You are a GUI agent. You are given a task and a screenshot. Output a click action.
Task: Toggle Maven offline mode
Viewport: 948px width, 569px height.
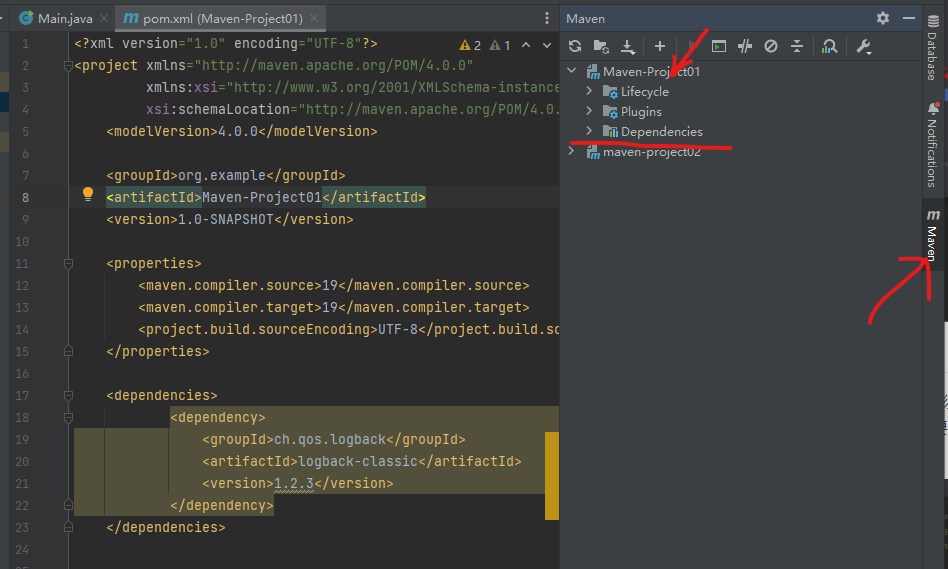coord(745,46)
